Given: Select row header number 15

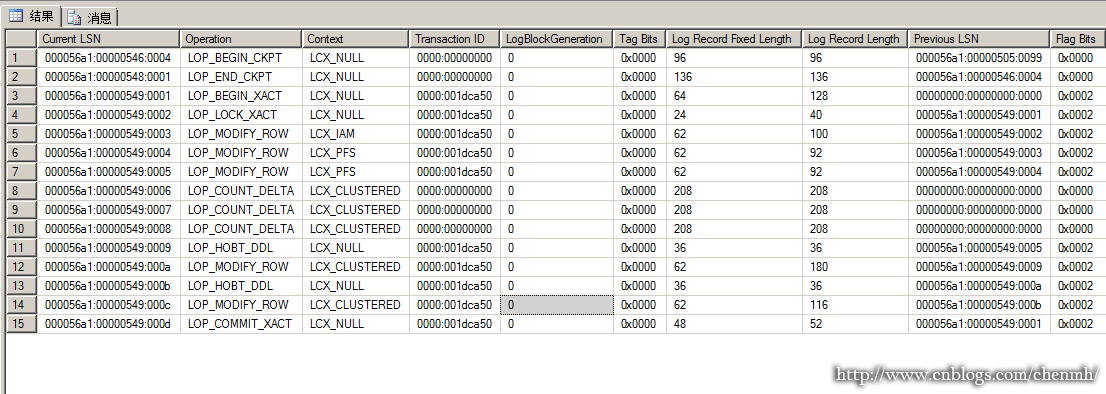Looking at the screenshot, I should tap(21, 324).
